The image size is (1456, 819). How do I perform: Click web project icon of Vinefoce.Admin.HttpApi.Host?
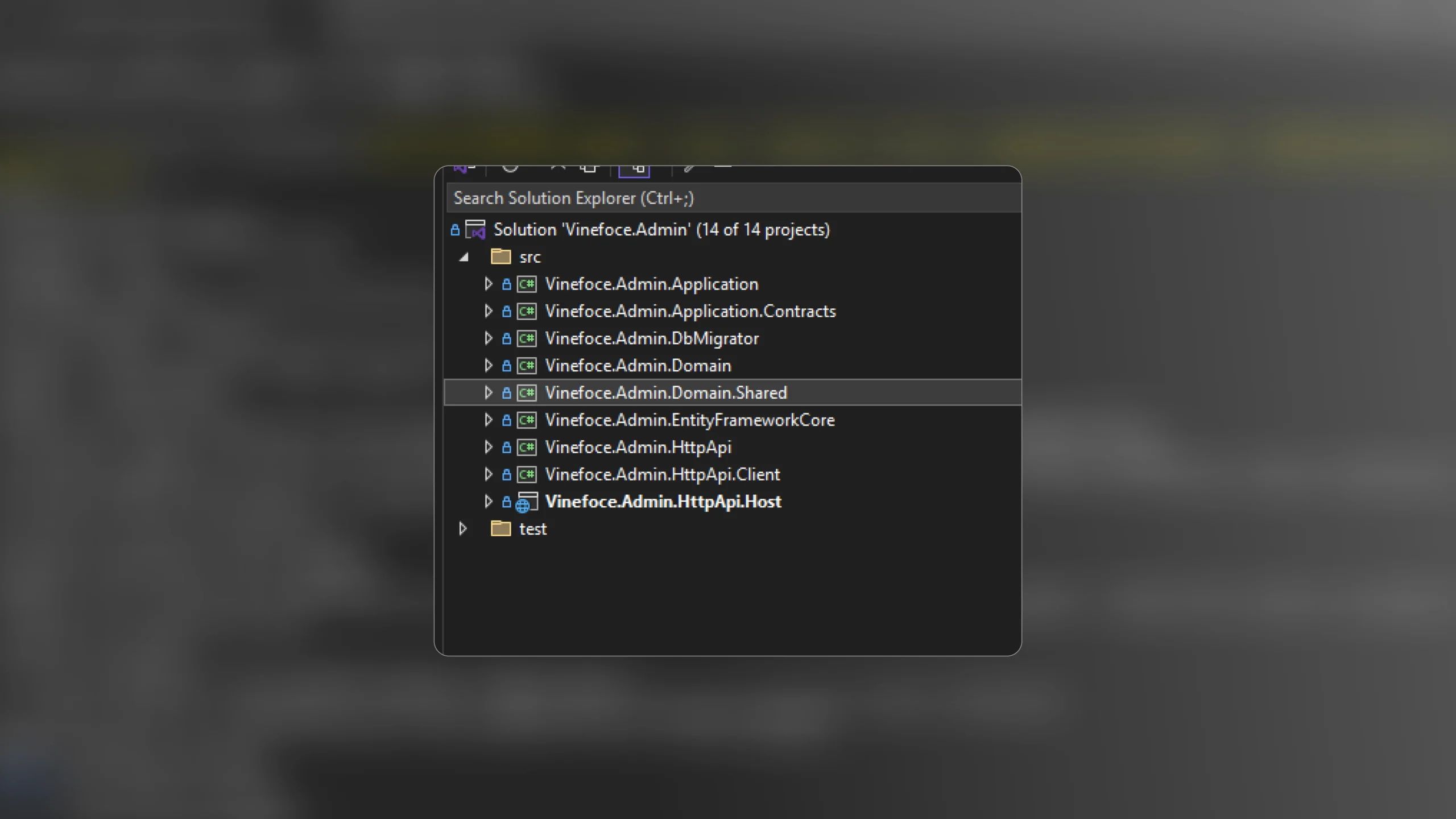pyautogui.click(x=527, y=503)
